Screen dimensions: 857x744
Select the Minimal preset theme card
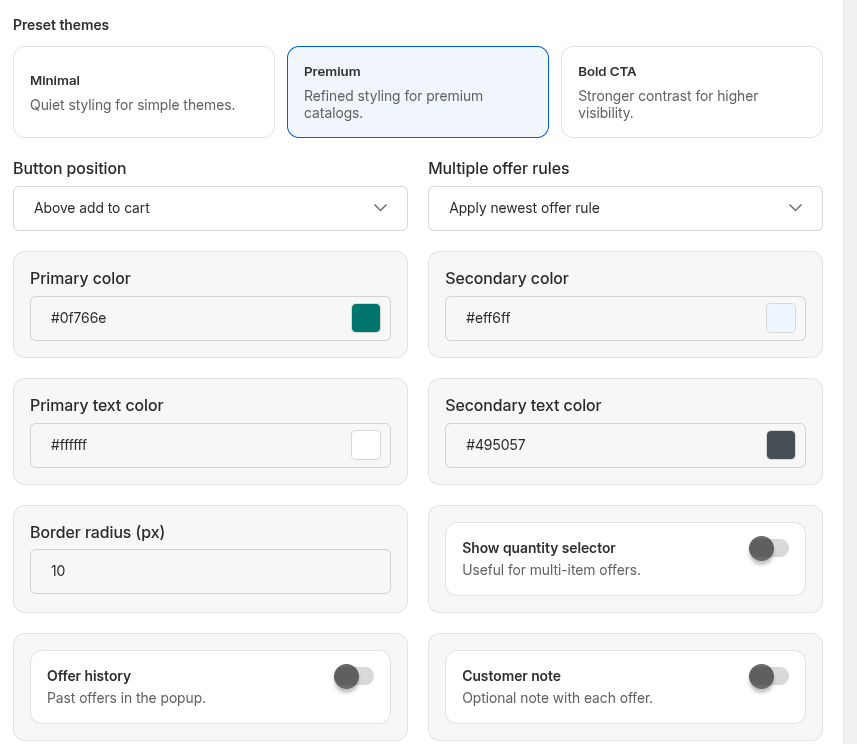coord(144,92)
